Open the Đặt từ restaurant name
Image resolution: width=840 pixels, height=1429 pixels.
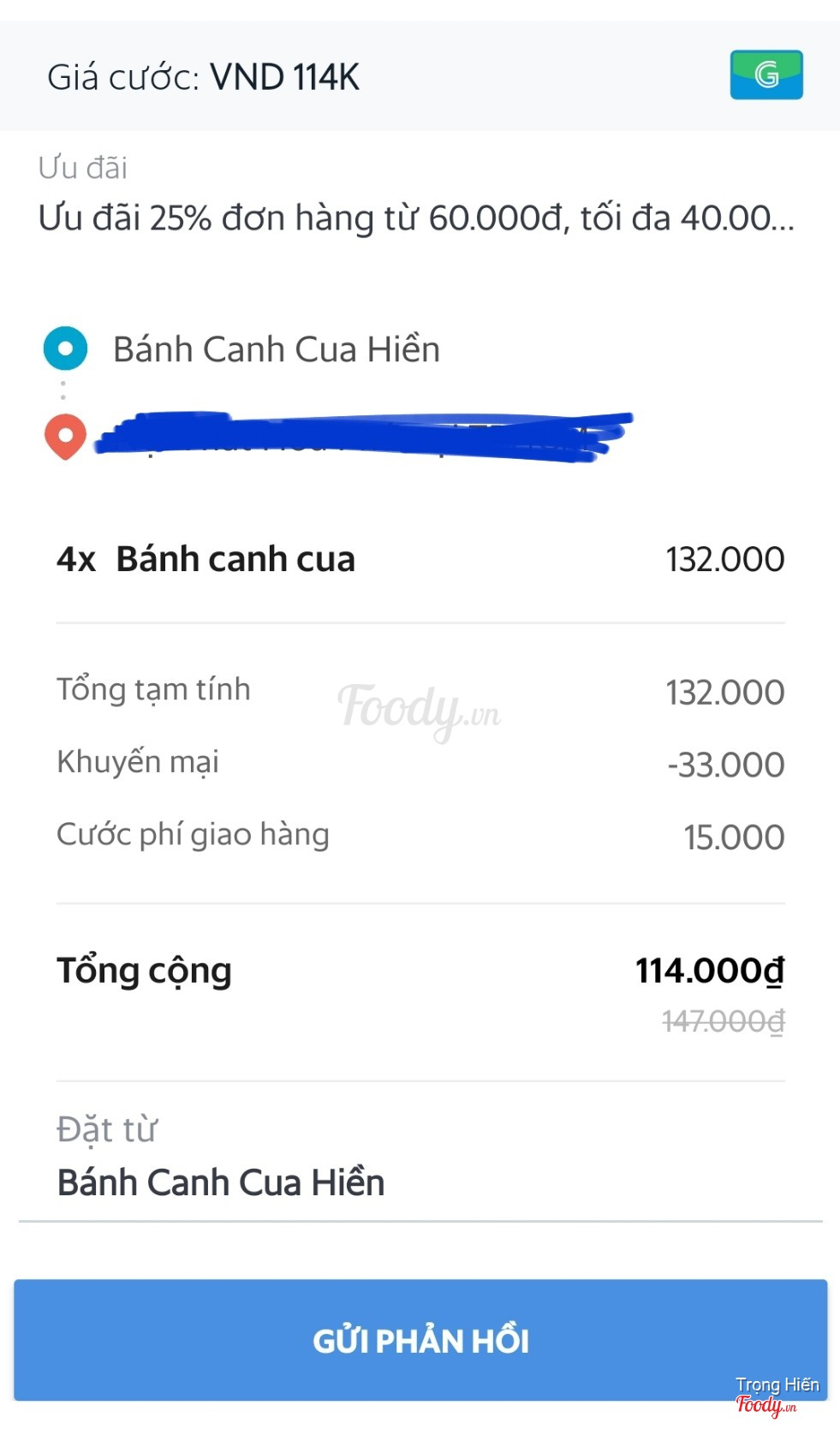coord(220,1182)
